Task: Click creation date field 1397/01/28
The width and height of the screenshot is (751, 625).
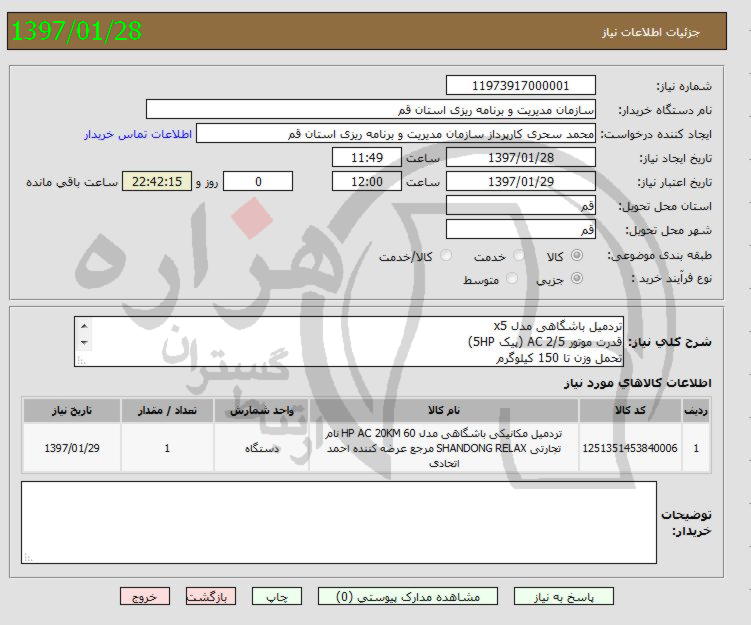Action: coord(521,157)
